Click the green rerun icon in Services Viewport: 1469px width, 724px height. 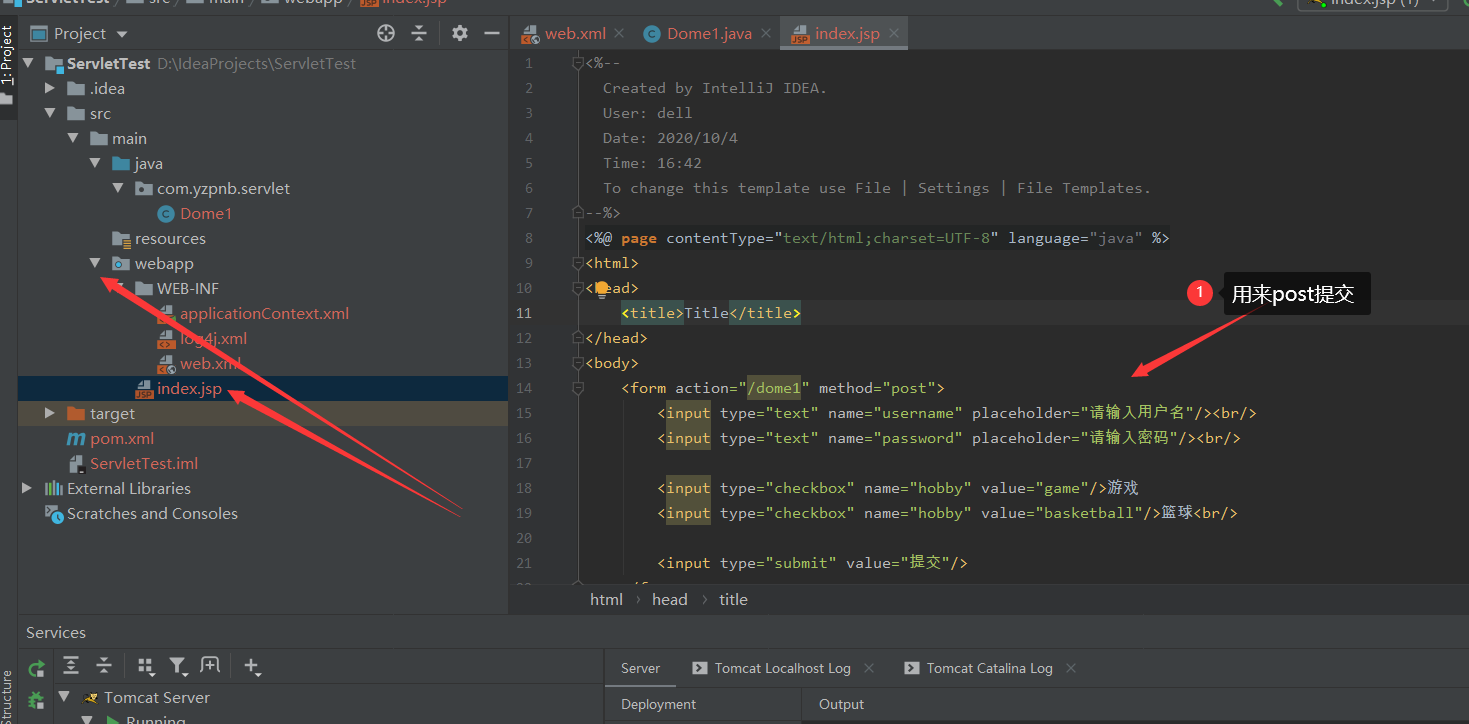coord(37,667)
